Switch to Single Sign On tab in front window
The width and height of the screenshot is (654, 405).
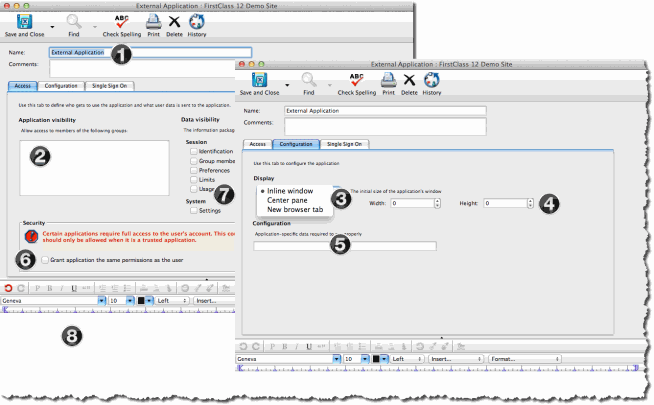(345, 144)
